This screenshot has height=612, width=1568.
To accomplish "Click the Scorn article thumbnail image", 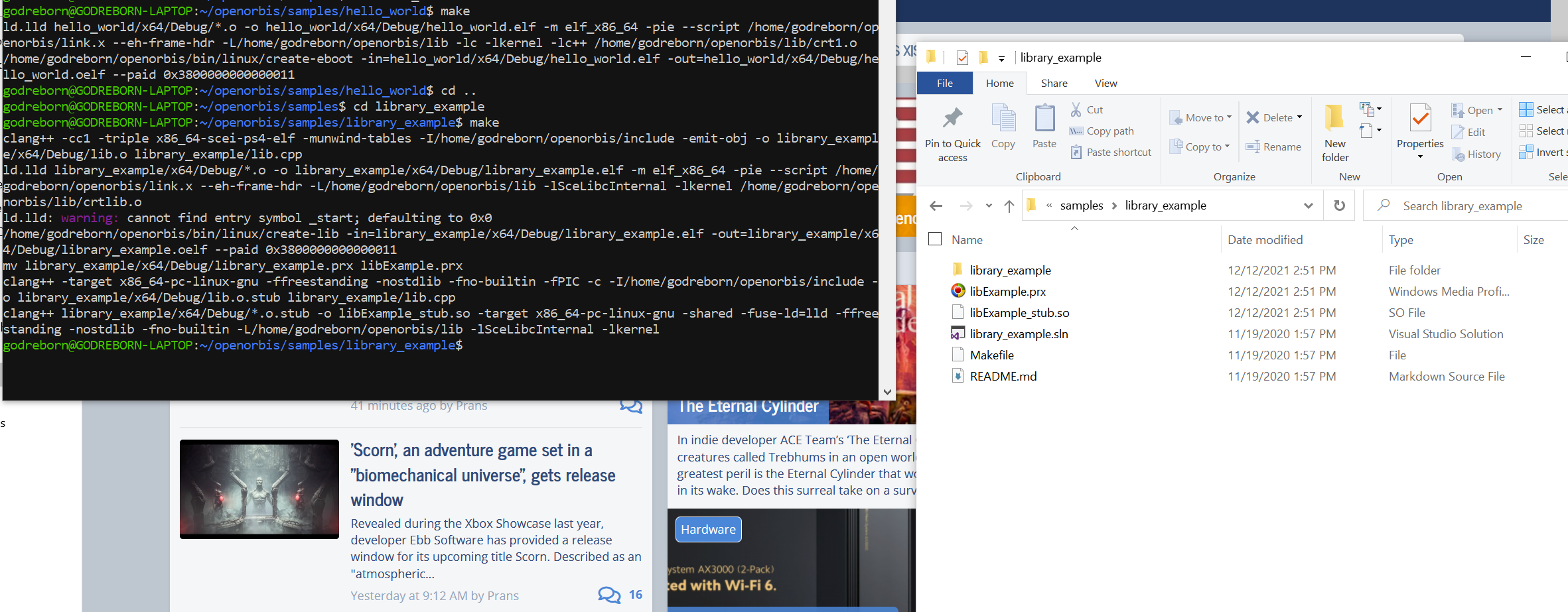I will [259, 489].
